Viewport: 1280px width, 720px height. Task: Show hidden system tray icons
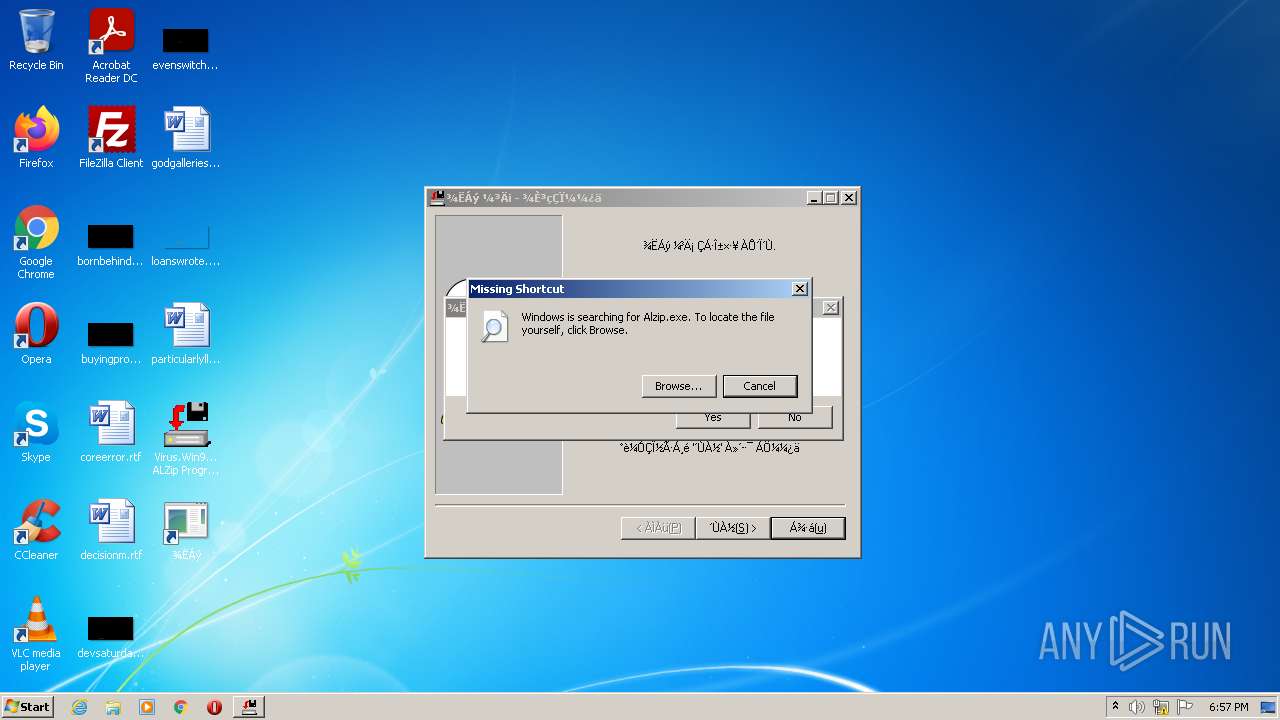[1115, 707]
